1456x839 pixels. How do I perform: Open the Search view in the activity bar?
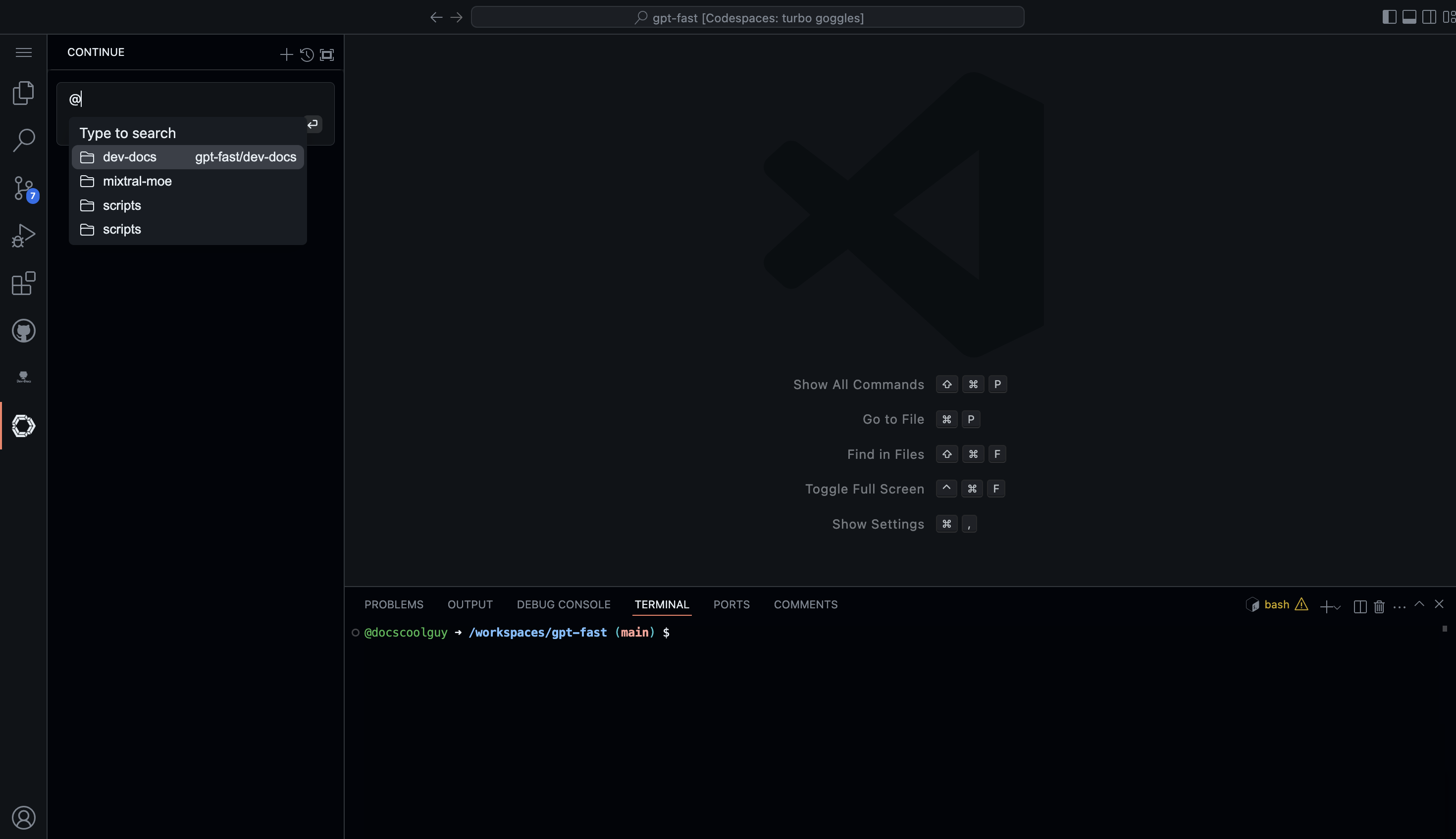pyautogui.click(x=23, y=140)
